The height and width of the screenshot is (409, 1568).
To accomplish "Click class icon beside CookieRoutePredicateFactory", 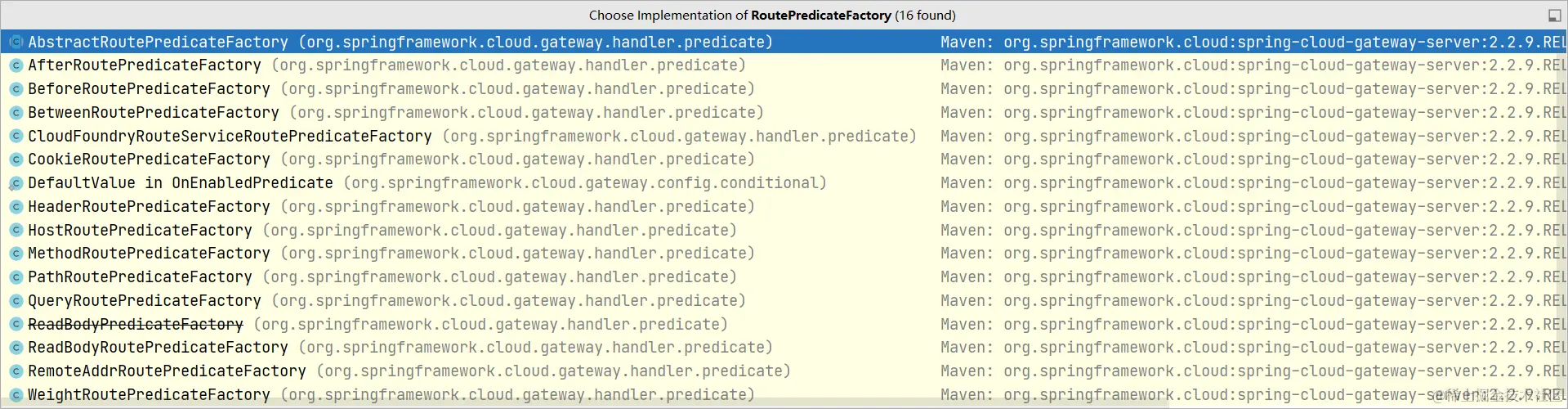I will coord(16,160).
